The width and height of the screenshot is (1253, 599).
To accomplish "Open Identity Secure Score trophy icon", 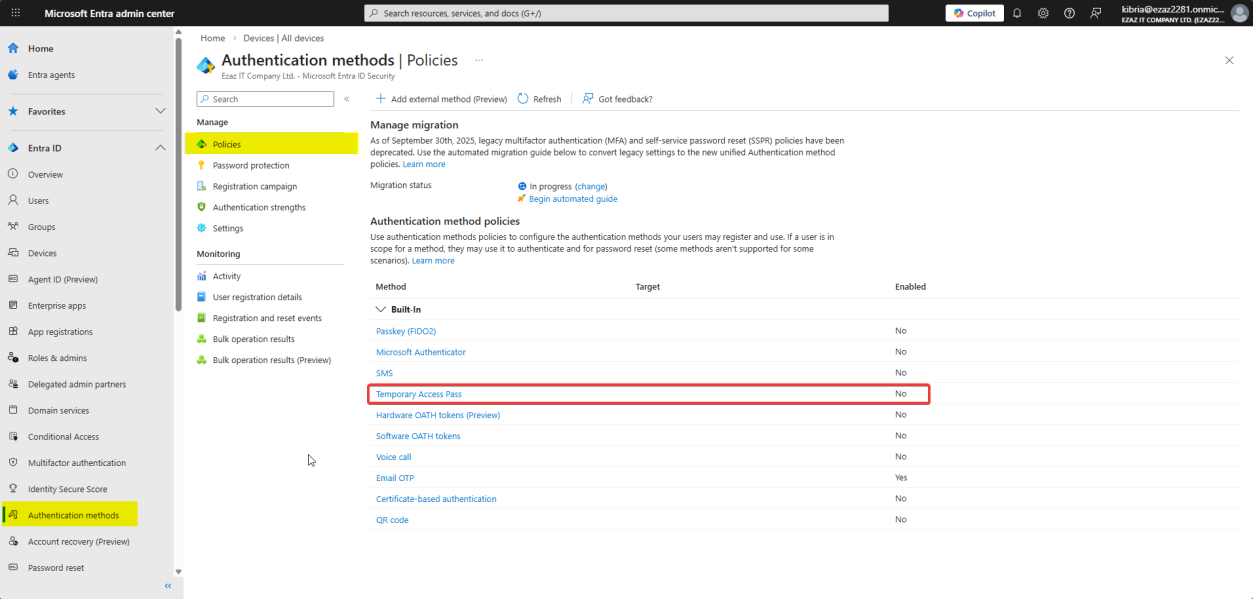I will coord(13,489).
